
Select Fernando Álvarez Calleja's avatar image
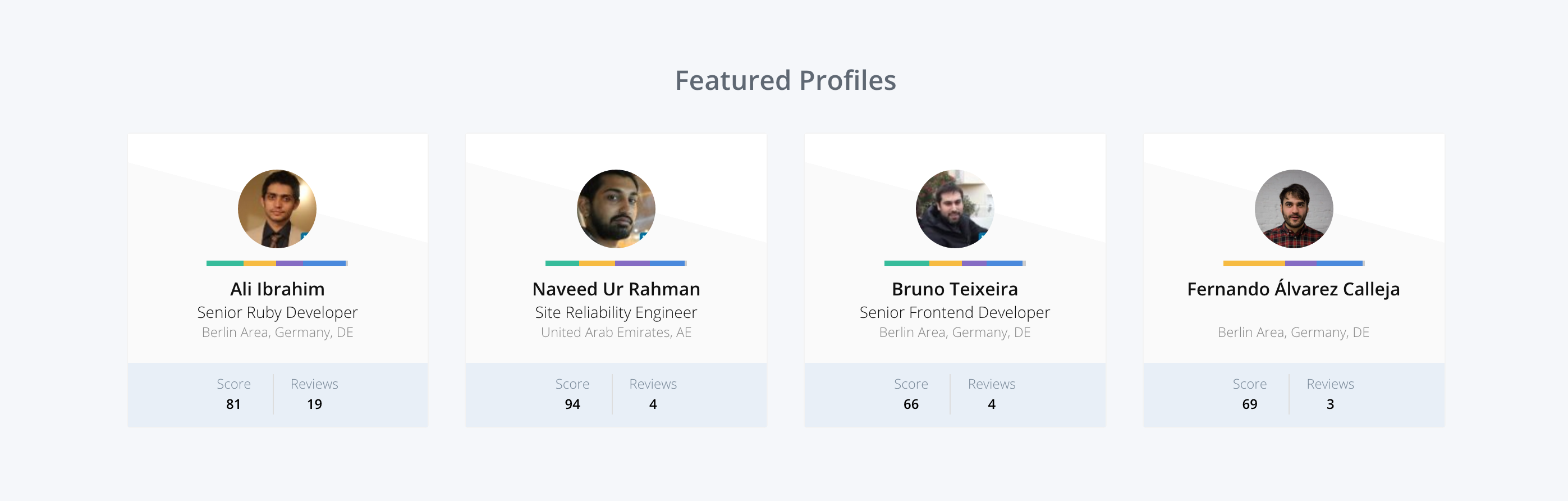coord(1294,208)
